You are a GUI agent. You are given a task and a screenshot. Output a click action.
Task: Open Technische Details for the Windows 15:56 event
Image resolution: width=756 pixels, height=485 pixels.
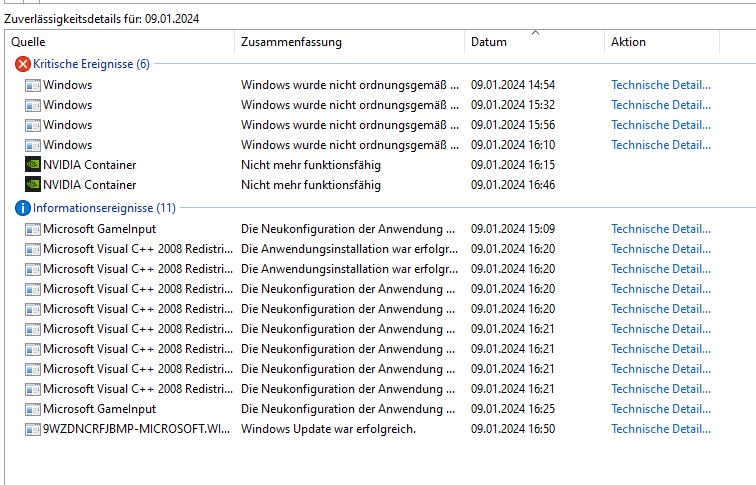coord(661,125)
